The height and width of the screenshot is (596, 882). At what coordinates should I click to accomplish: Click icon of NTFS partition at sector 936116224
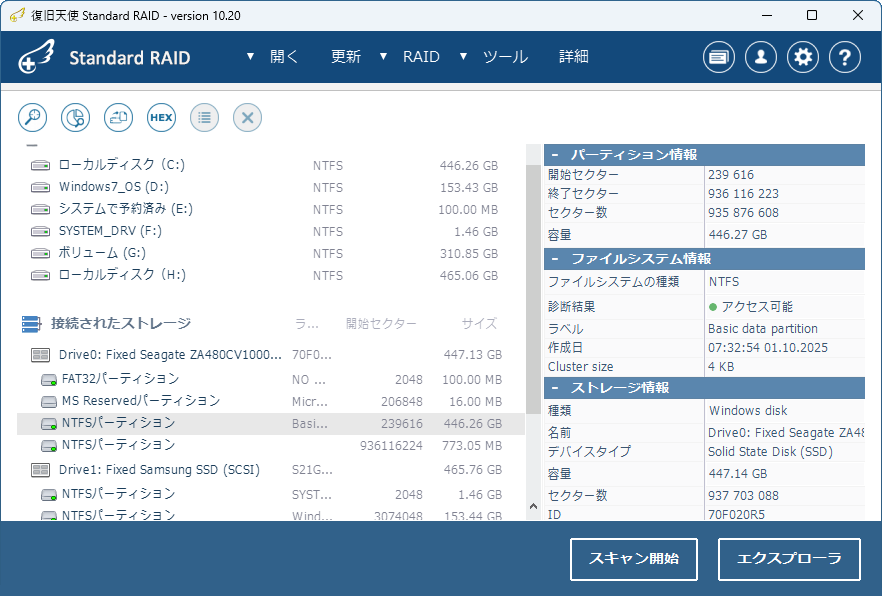pyautogui.click(x=49, y=446)
